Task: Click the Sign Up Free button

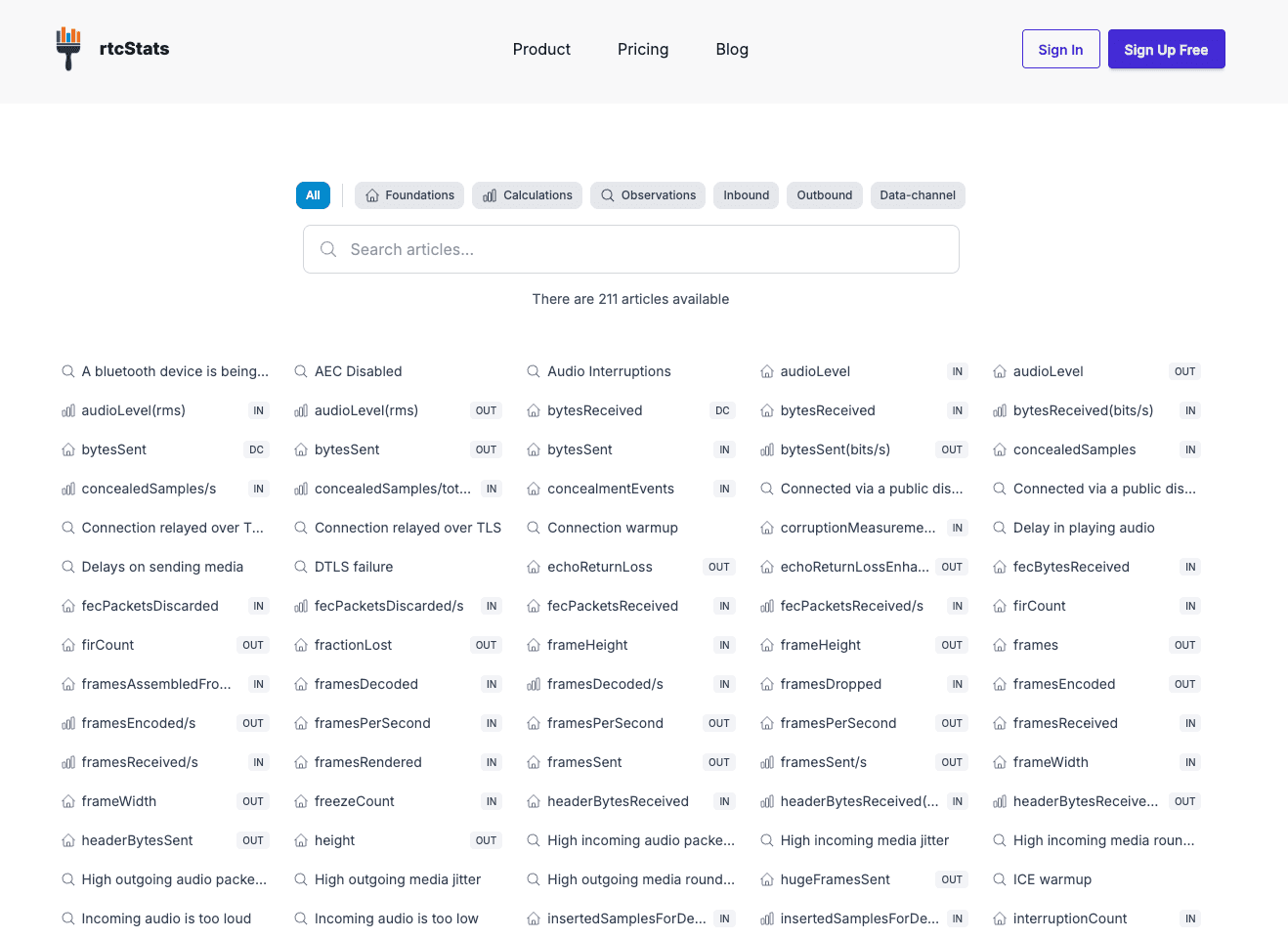Action: pyautogui.click(x=1166, y=49)
